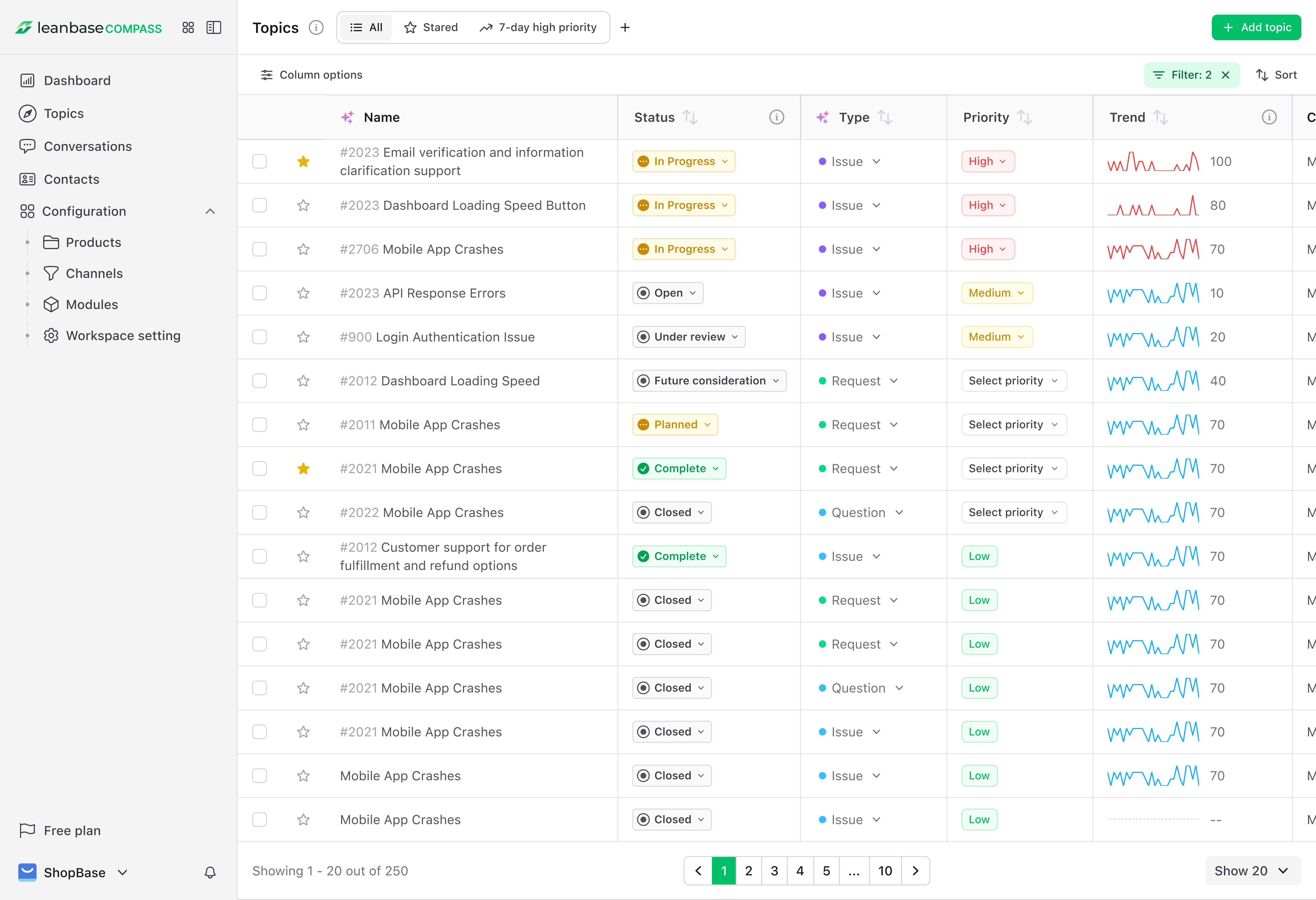
Task: Star the Dashboard Loading Speed Button topic
Action: pyautogui.click(x=303, y=205)
